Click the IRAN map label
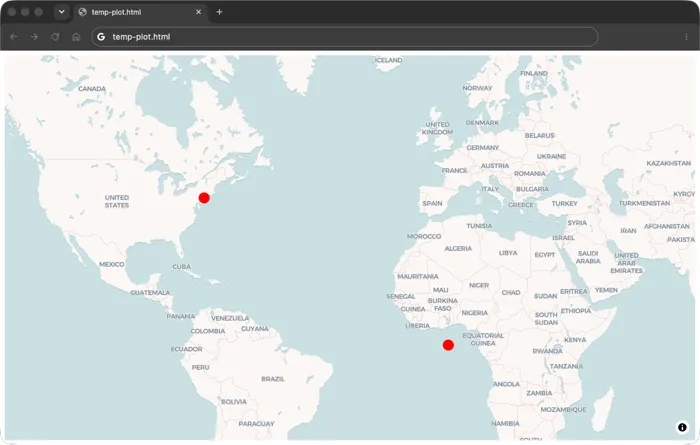This screenshot has width=700, height=445. tap(628, 231)
